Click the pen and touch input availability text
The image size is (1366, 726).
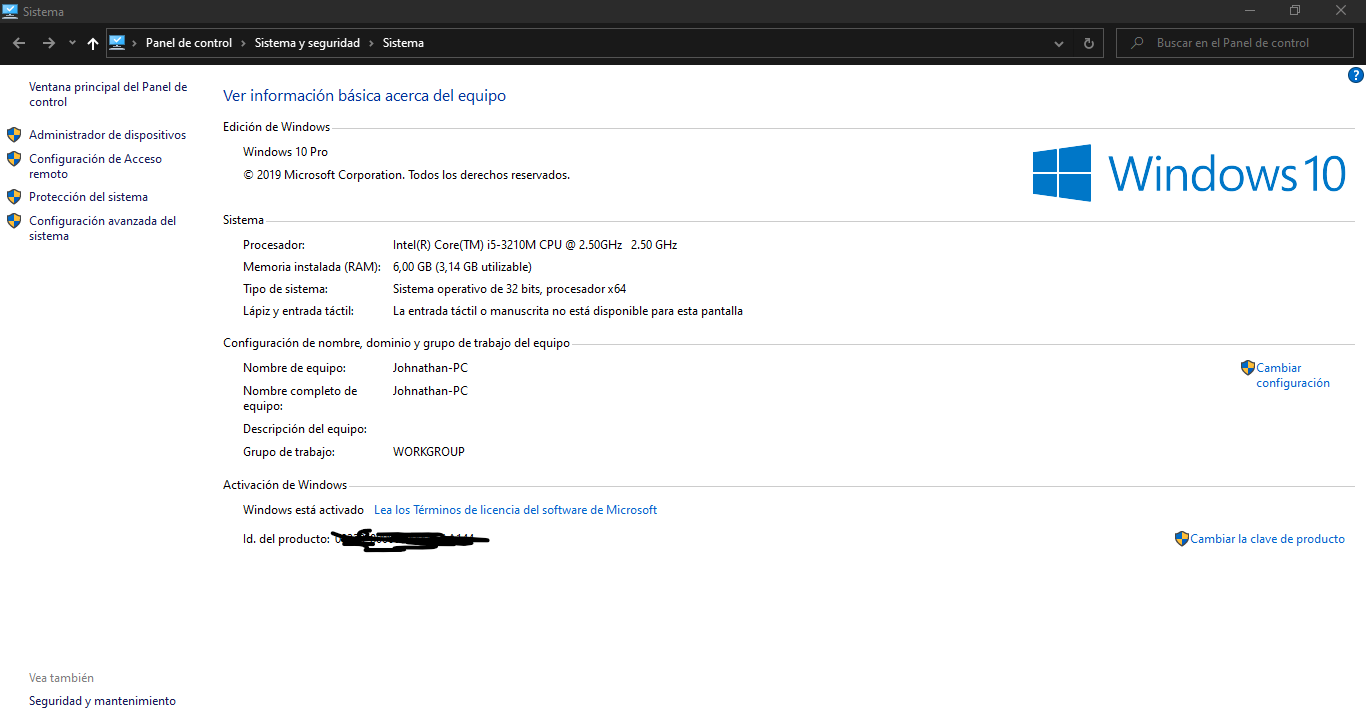568,311
